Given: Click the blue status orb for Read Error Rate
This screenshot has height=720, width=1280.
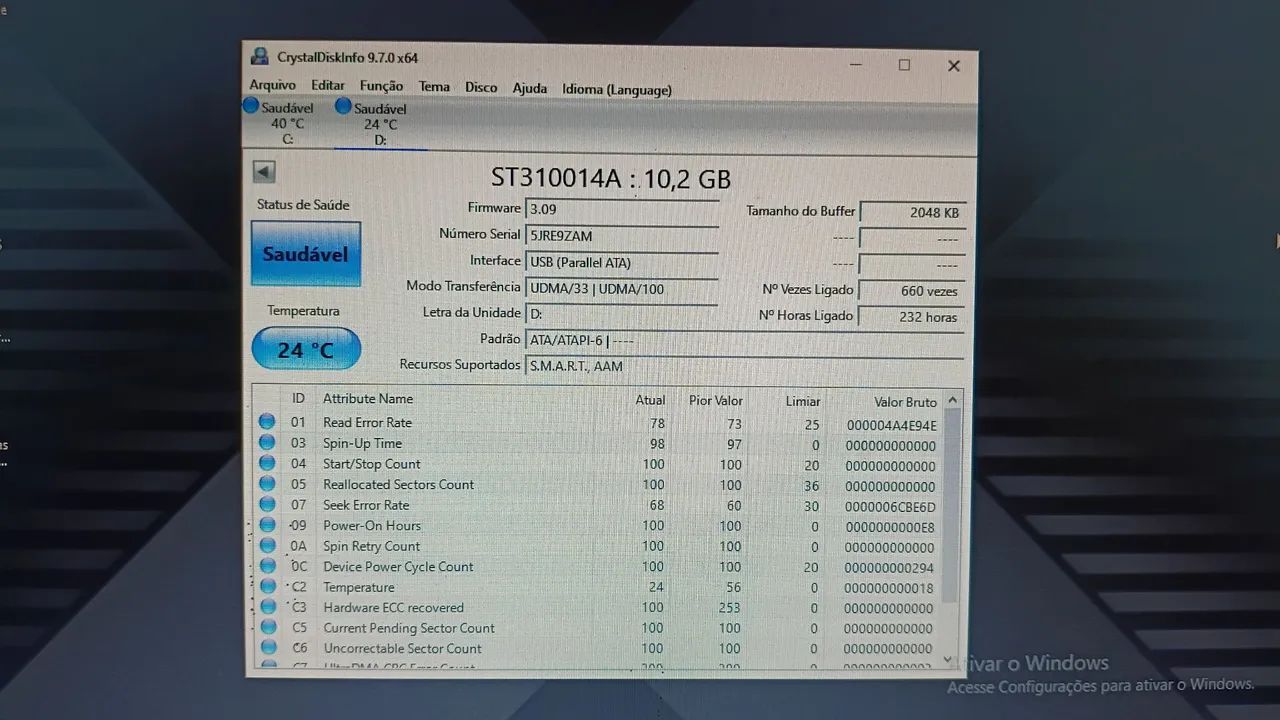Looking at the screenshot, I should click(267, 422).
